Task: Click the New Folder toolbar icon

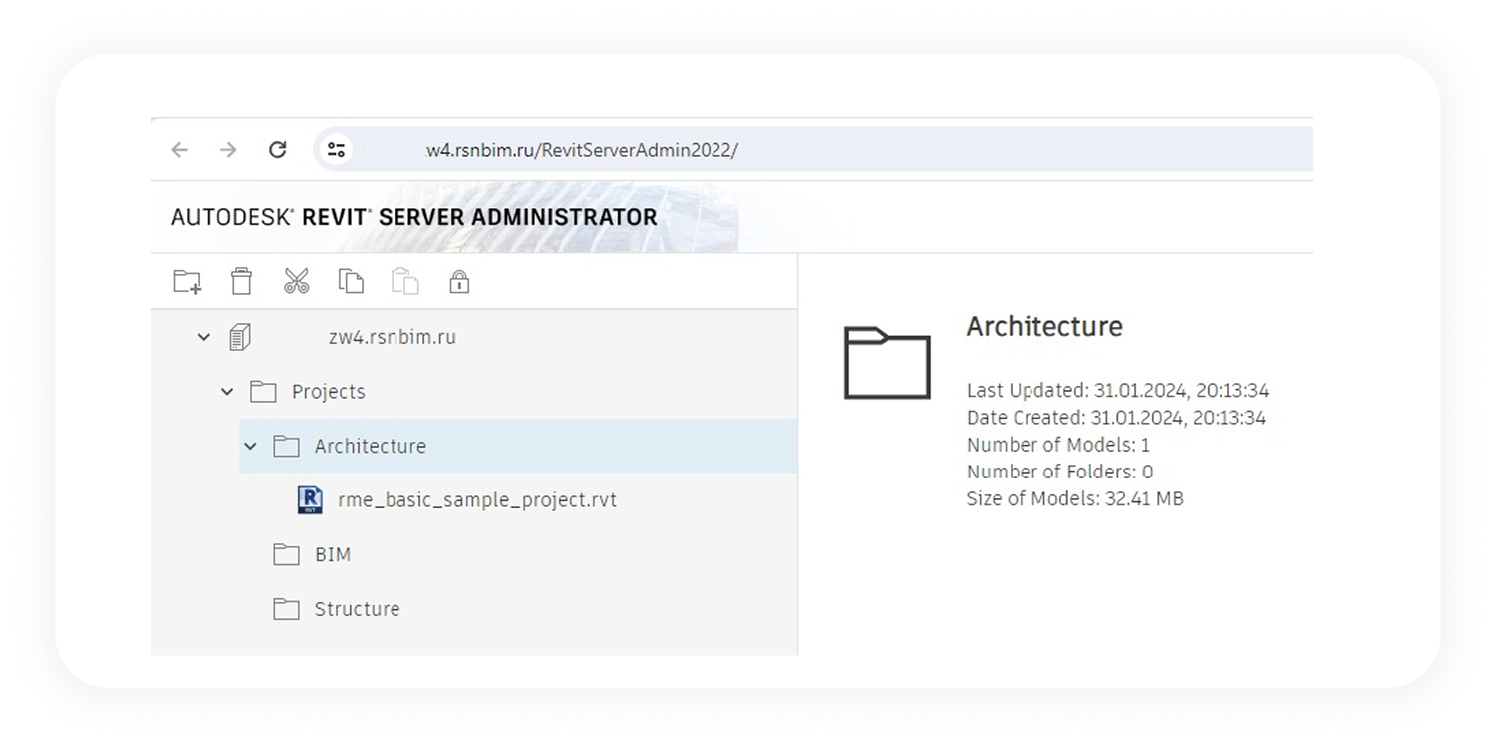Action: click(187, 282)
